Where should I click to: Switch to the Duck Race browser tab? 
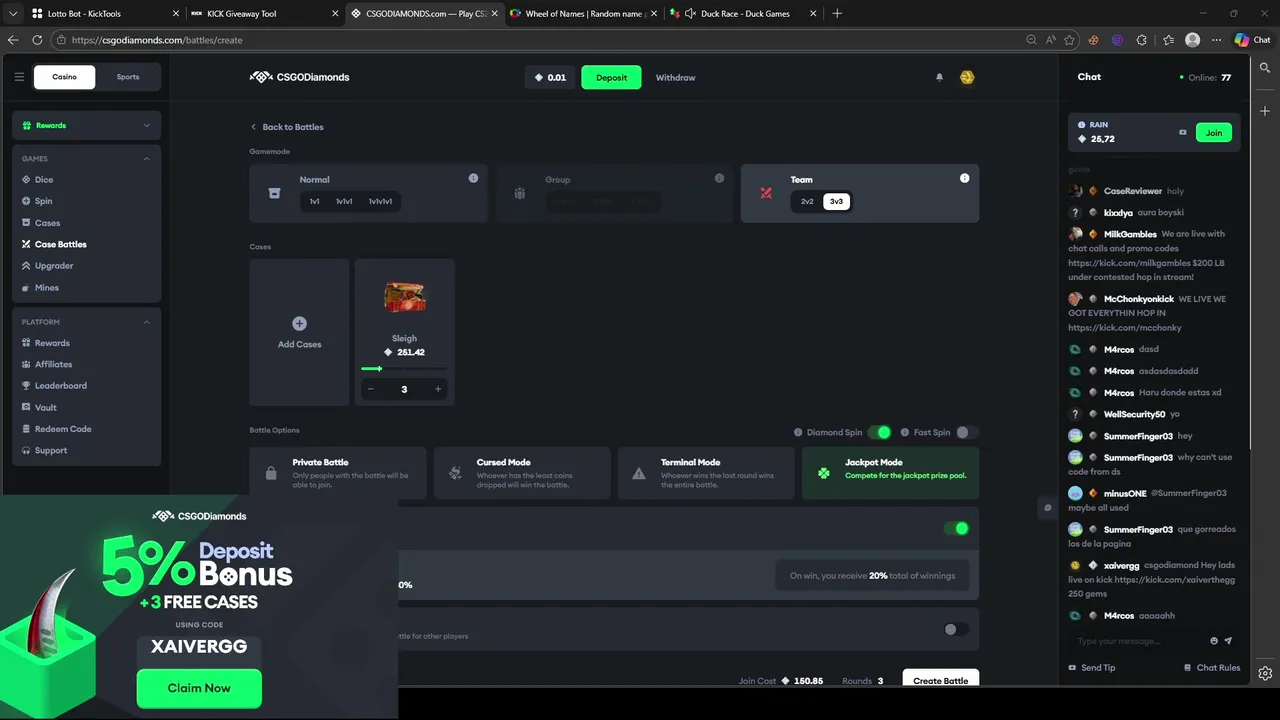coord(743,14)
